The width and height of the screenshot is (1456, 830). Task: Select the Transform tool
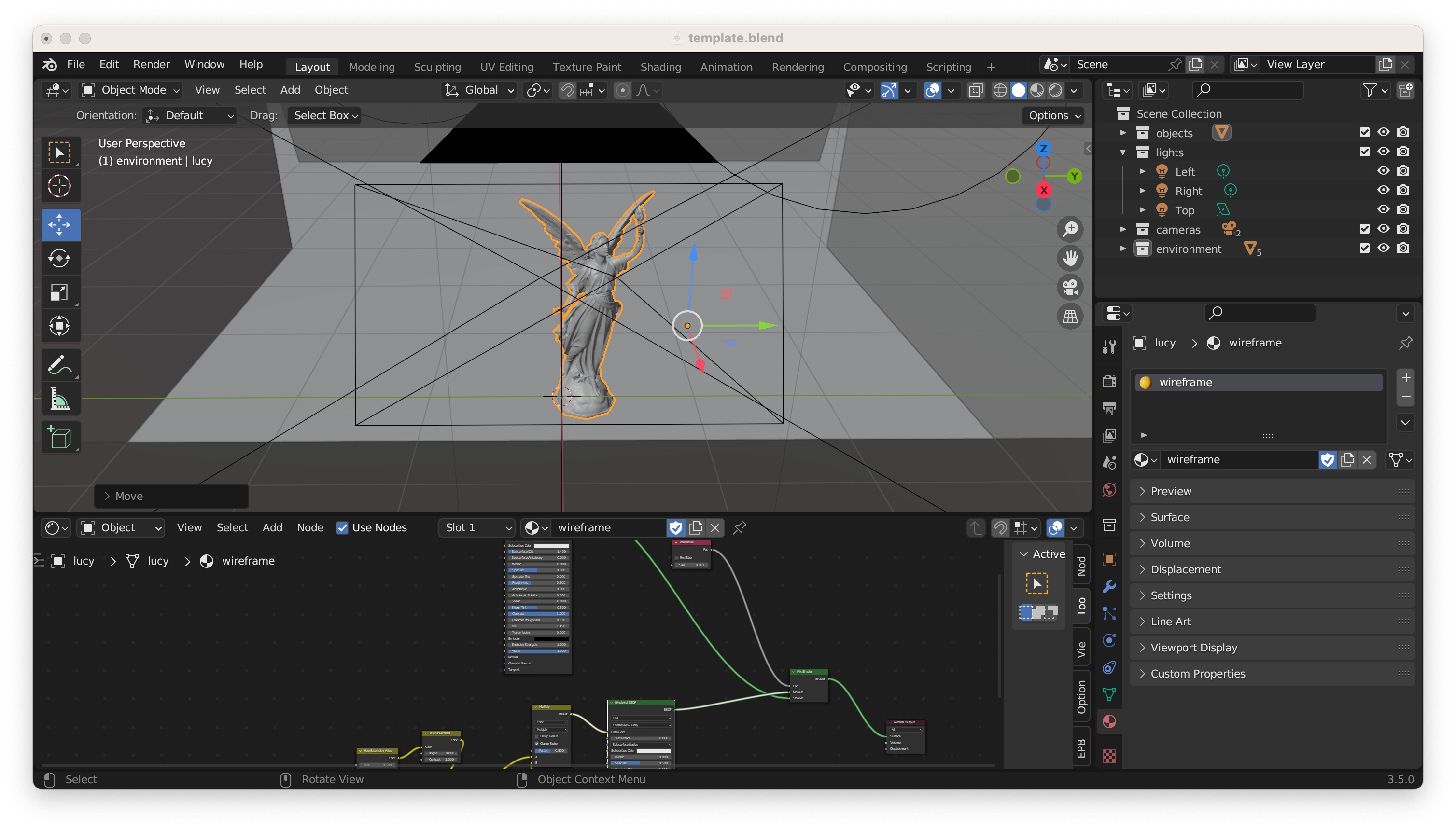[x=60, y=326]
